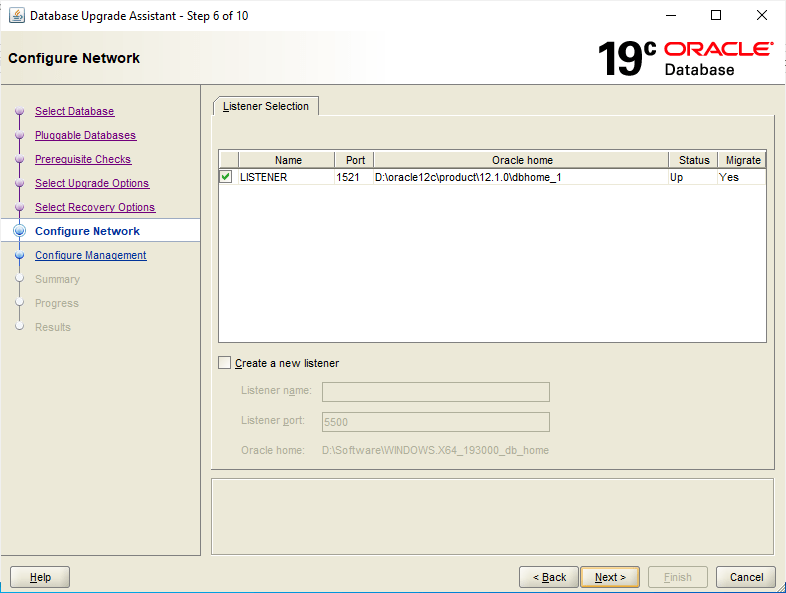Click the Port column header
Viewport: 786px width, 593px height.
point(354,160)
